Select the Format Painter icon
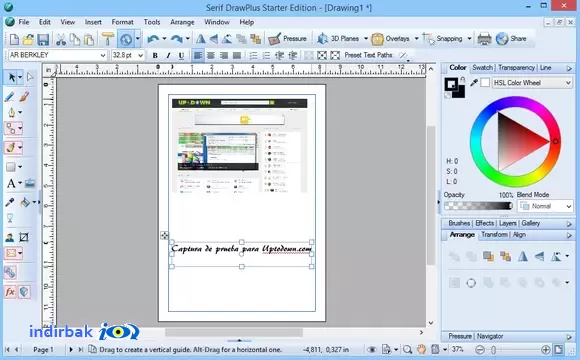The image size is (580, 360). [x=108, y=39]
